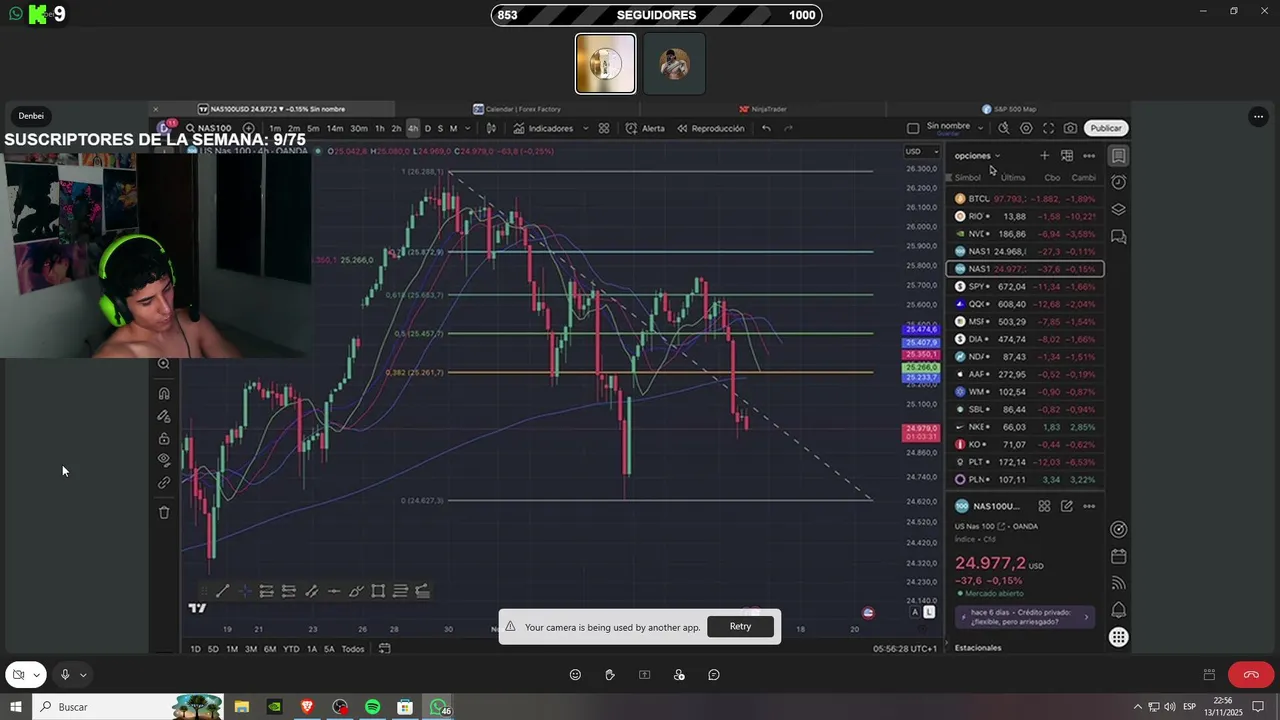The height and width of the screenshot is (720, 1280).
Task: Open the camera options dropdown arrow
Action: 37,675
